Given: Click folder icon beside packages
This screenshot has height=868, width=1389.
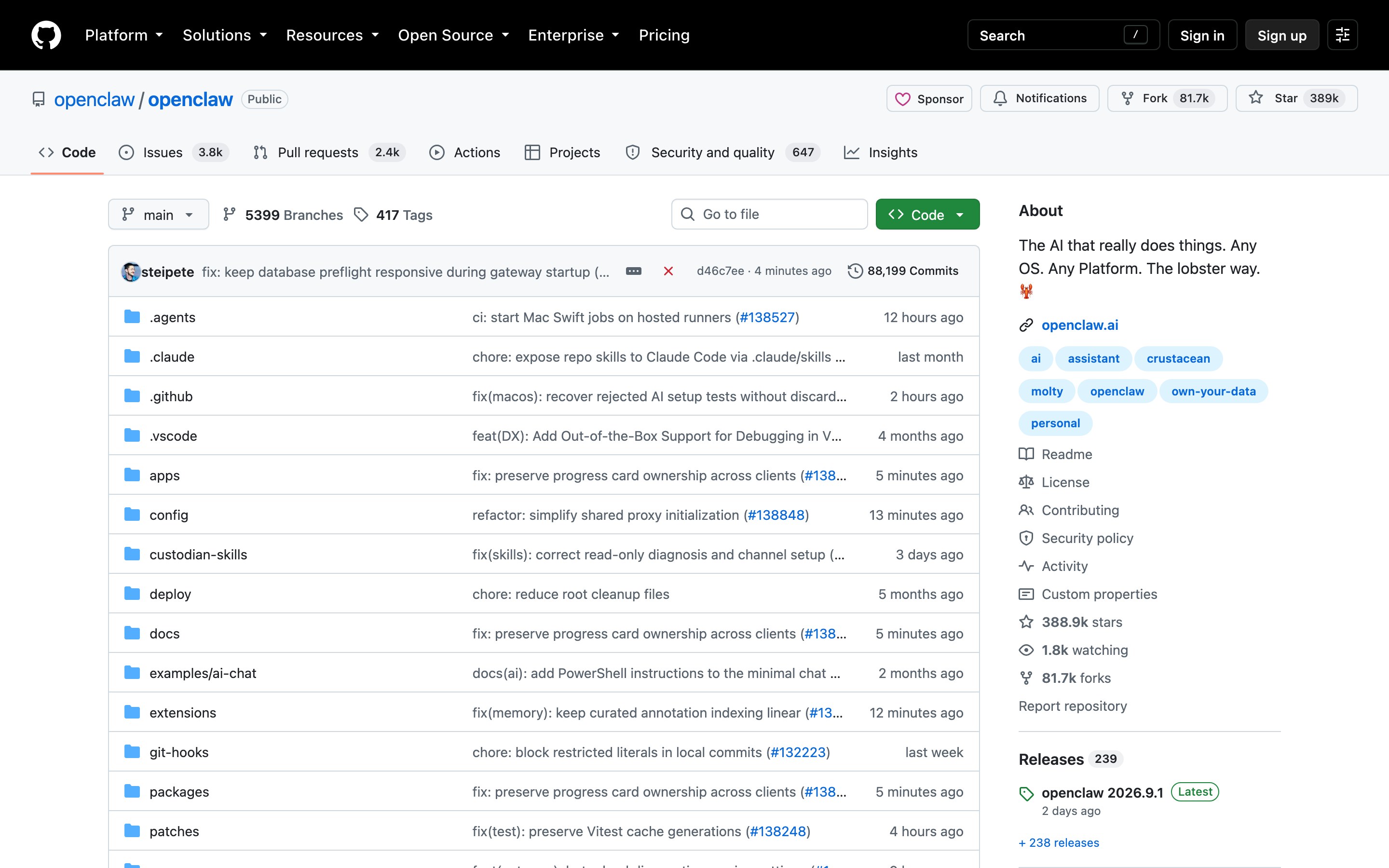Looking at the screenshot, I should tap(132, 792).
